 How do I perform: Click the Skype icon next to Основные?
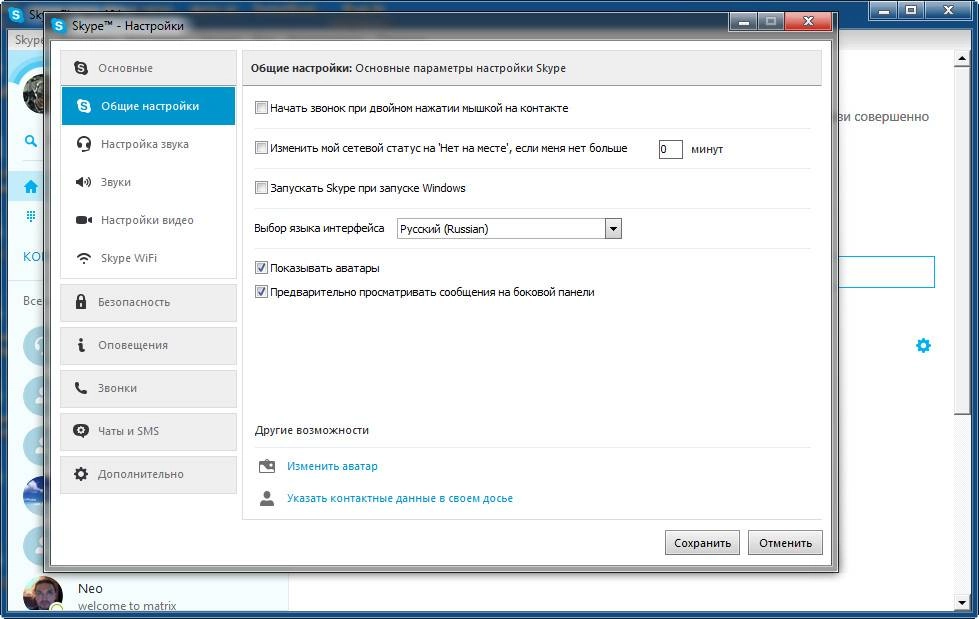tap(81, 67)
